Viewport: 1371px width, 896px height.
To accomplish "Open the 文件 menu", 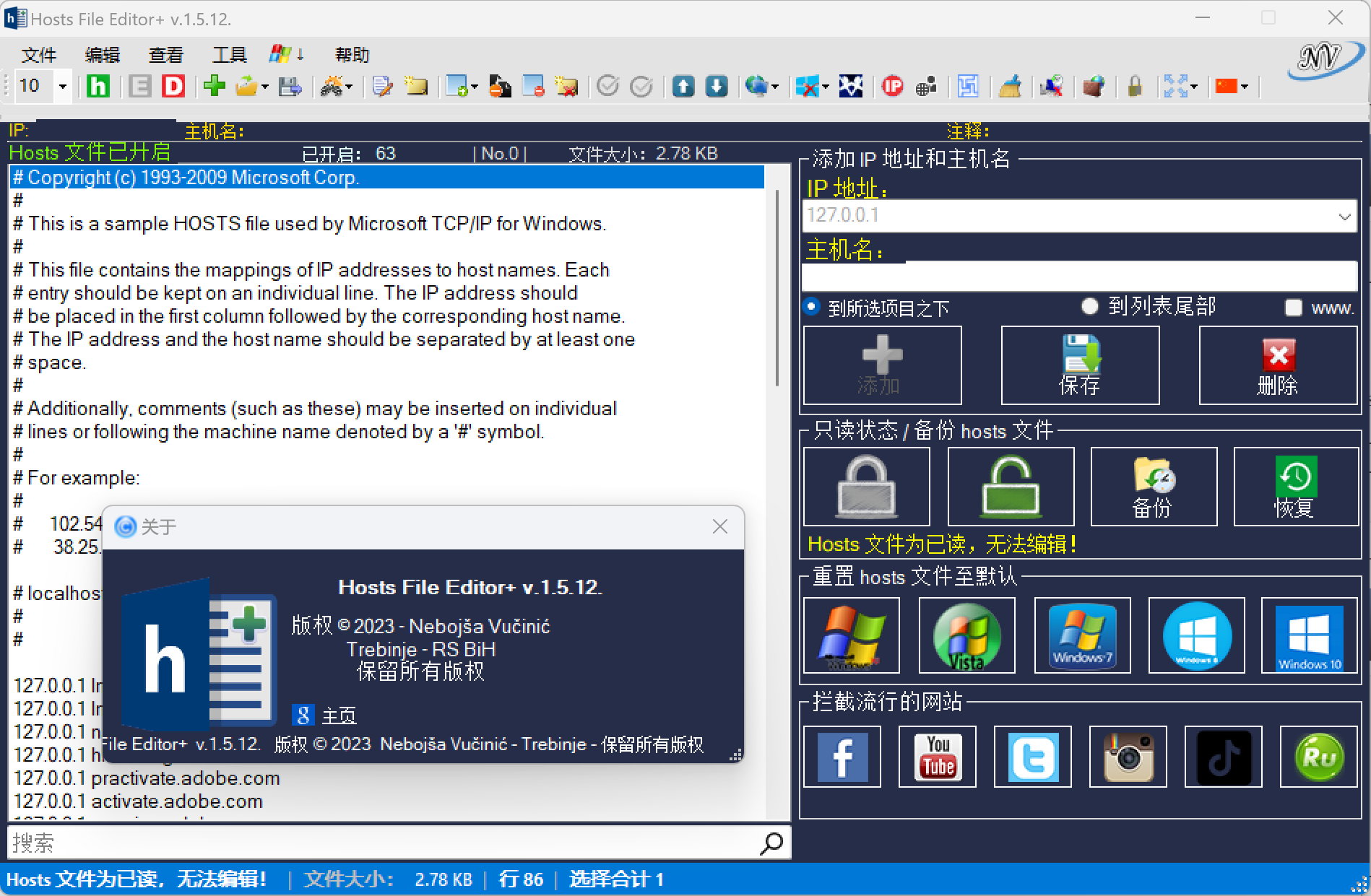I will click(39, 55).
